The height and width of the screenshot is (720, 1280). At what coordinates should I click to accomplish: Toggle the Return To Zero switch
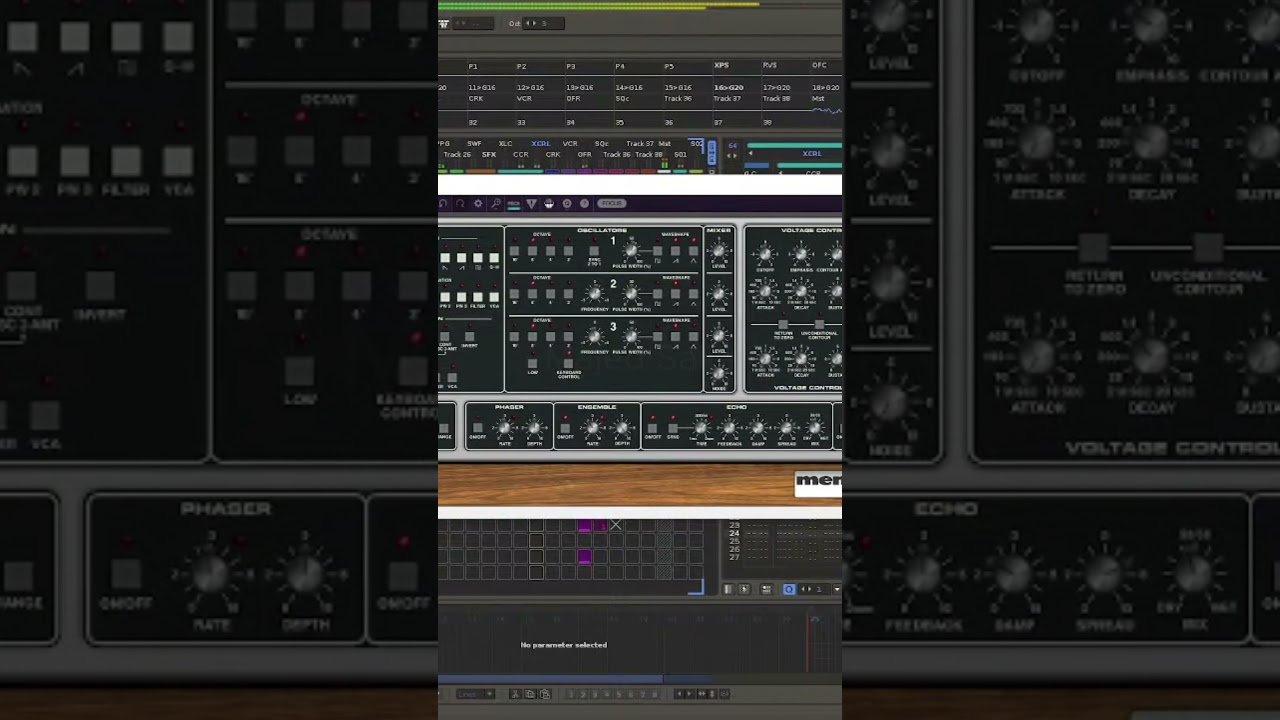[783, 324]
